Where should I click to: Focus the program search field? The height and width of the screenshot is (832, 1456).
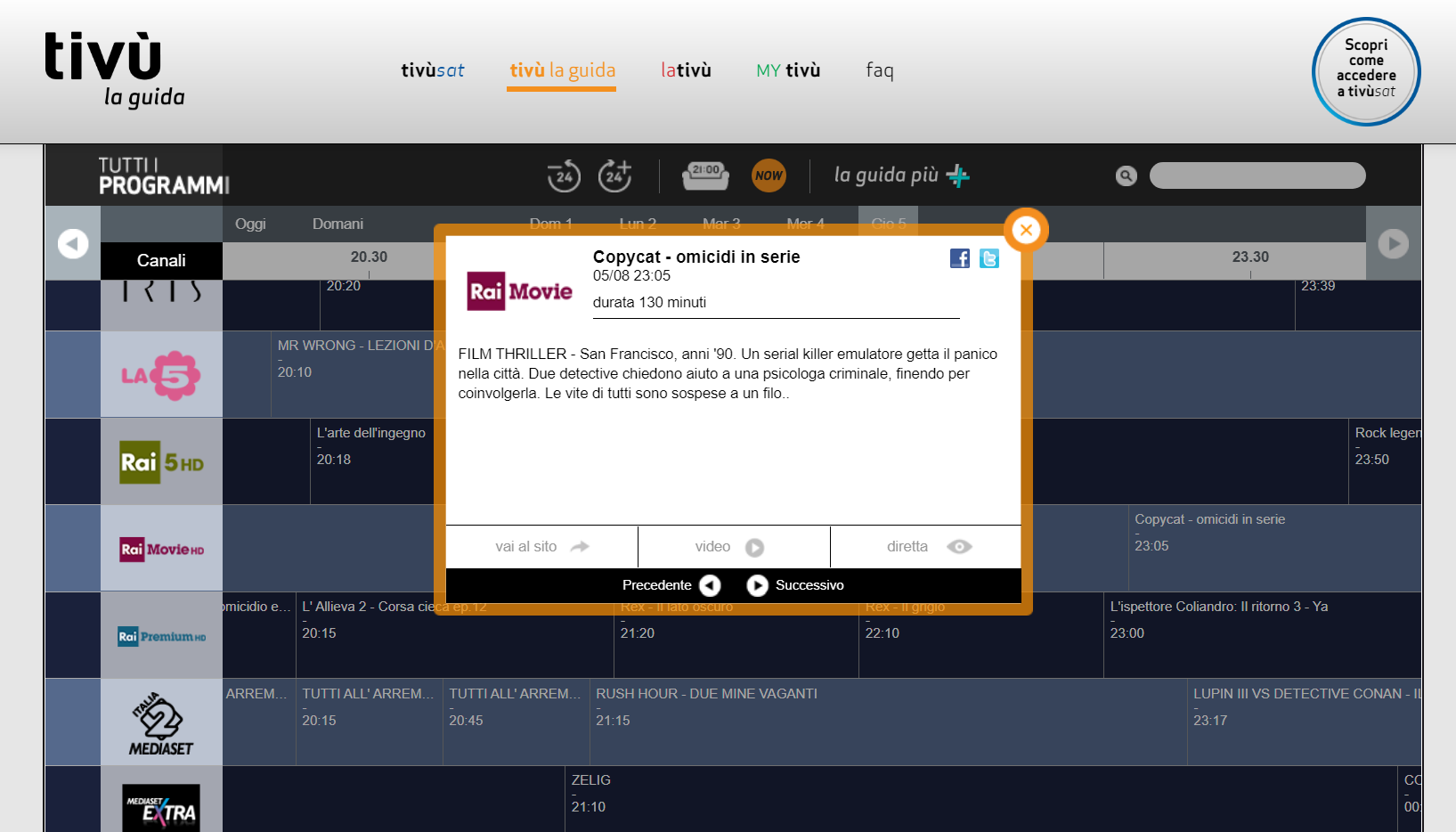pyautogui.click(x=1257, y=175)
